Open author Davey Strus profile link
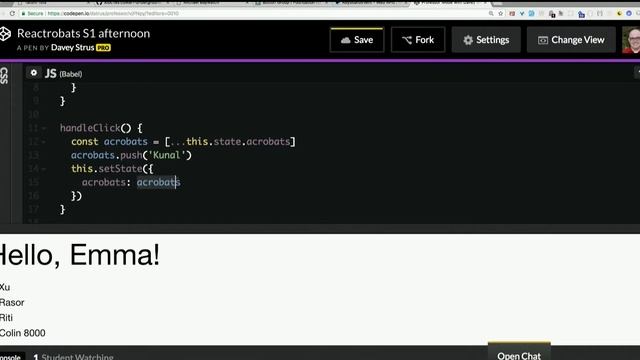This screenshot has width=640, height=360. click(72, 47)
